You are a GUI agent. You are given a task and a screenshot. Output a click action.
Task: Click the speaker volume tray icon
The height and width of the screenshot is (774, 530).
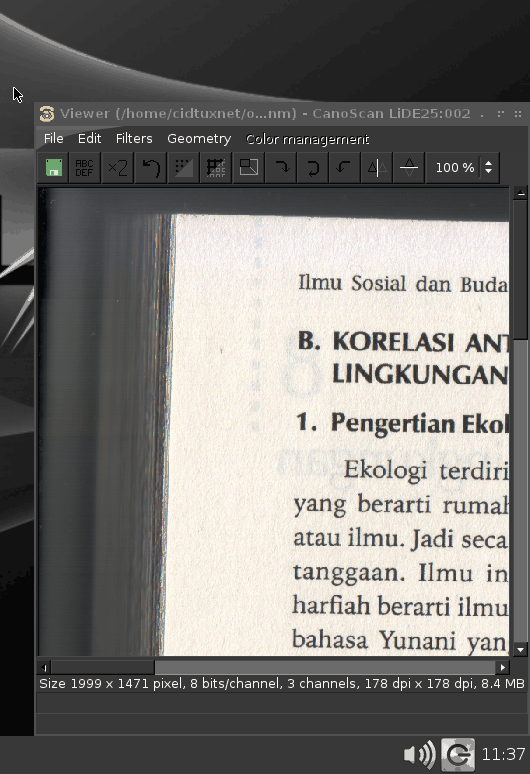419,754
